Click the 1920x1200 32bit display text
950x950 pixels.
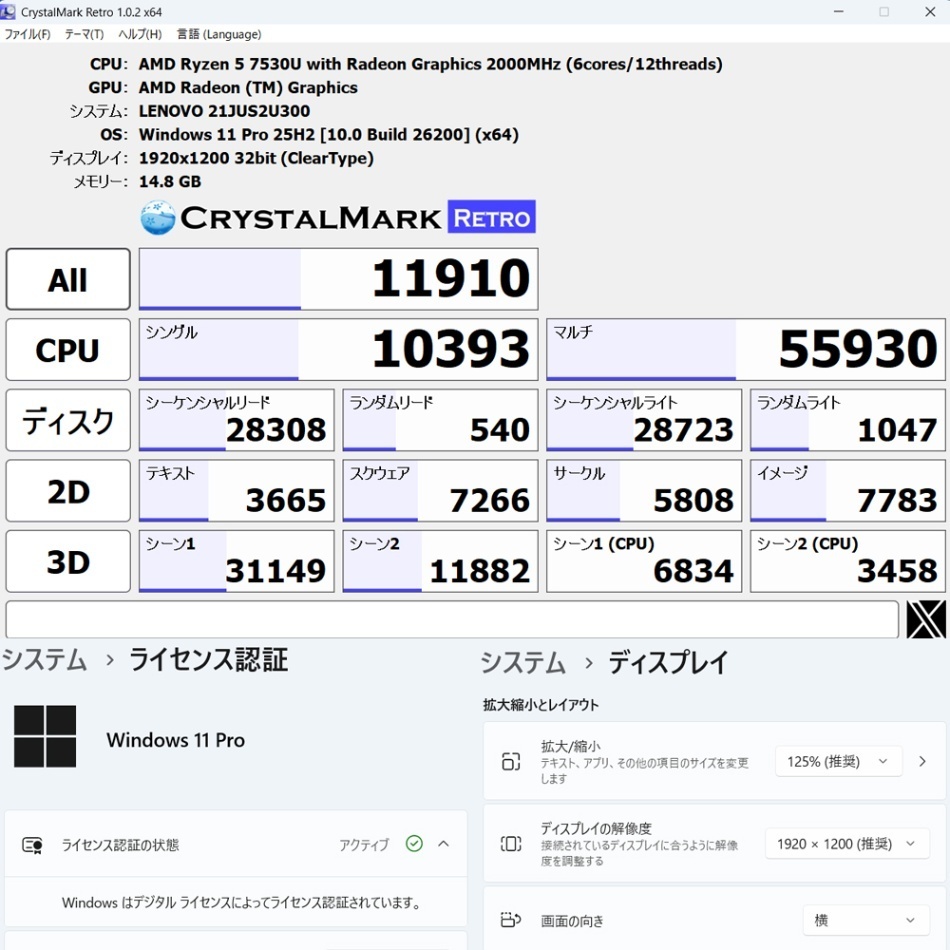(x=256, y=158)
